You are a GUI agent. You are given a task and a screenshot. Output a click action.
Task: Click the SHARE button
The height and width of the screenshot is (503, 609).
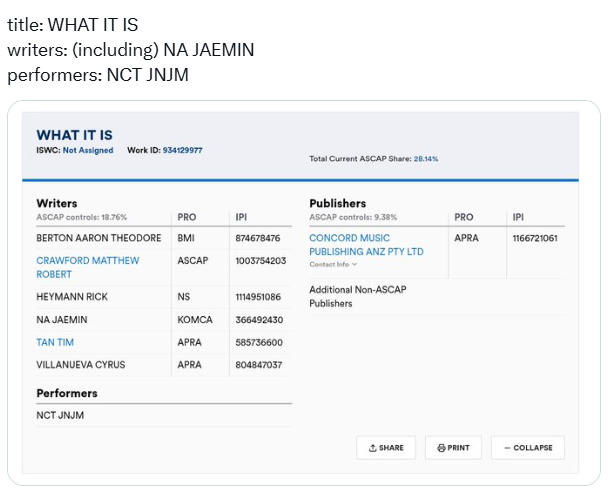coord(386,448)
